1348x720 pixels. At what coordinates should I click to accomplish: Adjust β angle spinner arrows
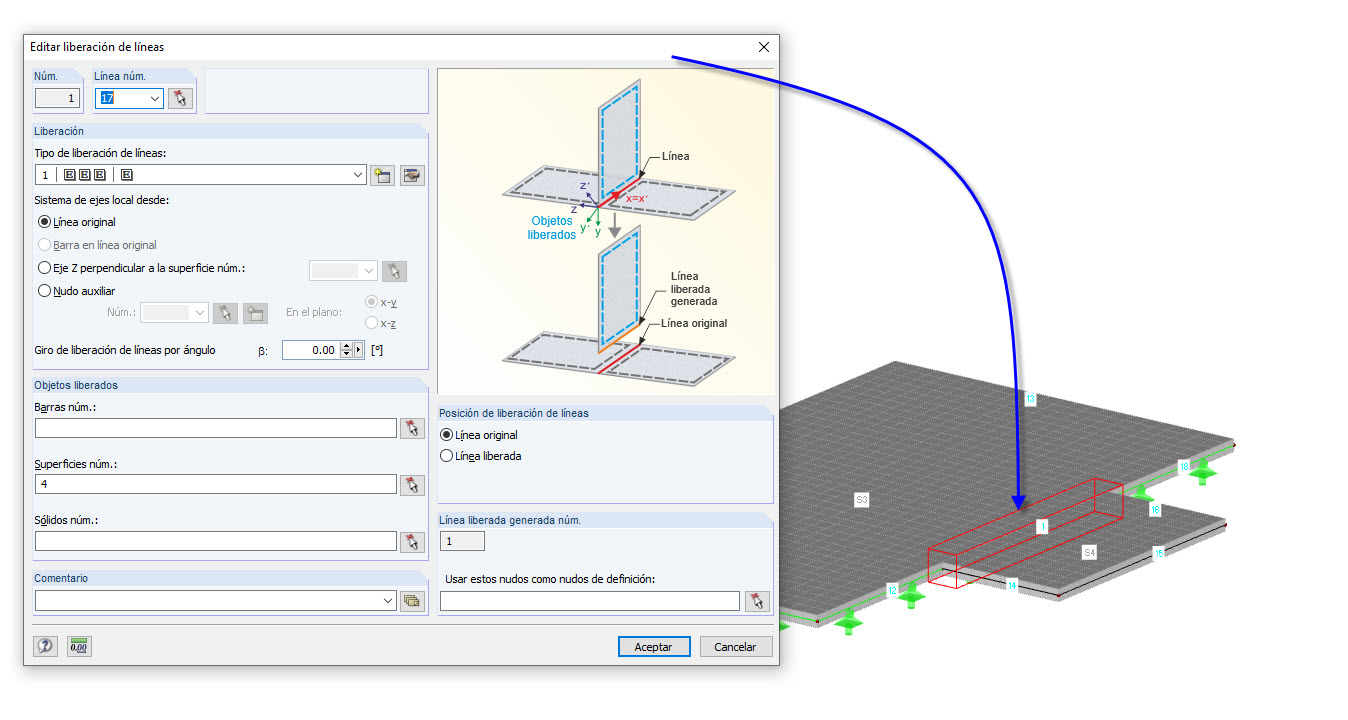click(347, 350)
